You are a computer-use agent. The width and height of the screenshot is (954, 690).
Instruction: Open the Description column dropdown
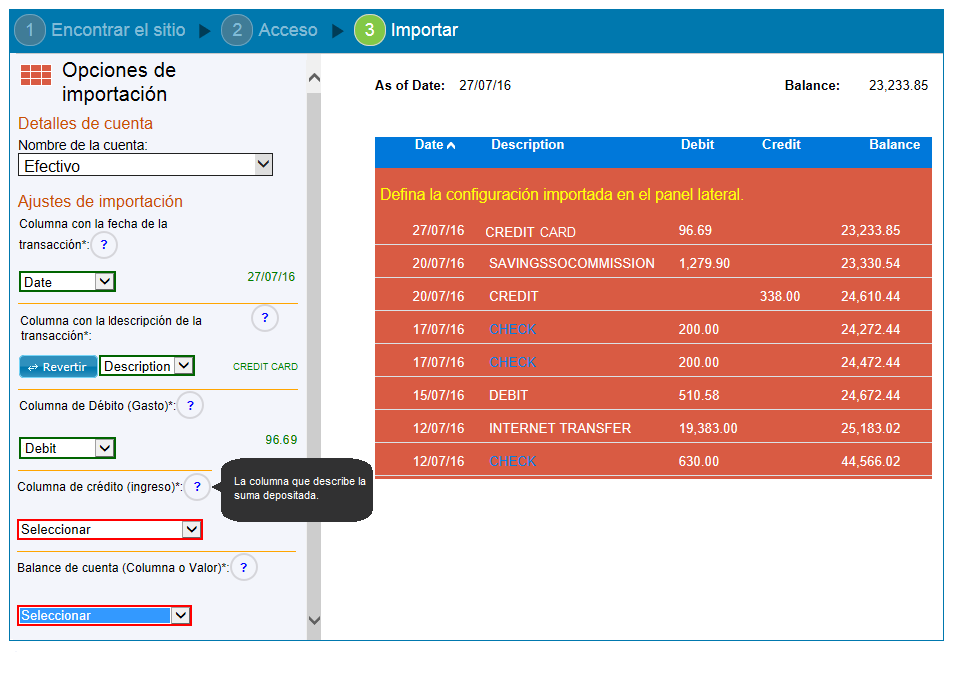[x=147, y=366]
